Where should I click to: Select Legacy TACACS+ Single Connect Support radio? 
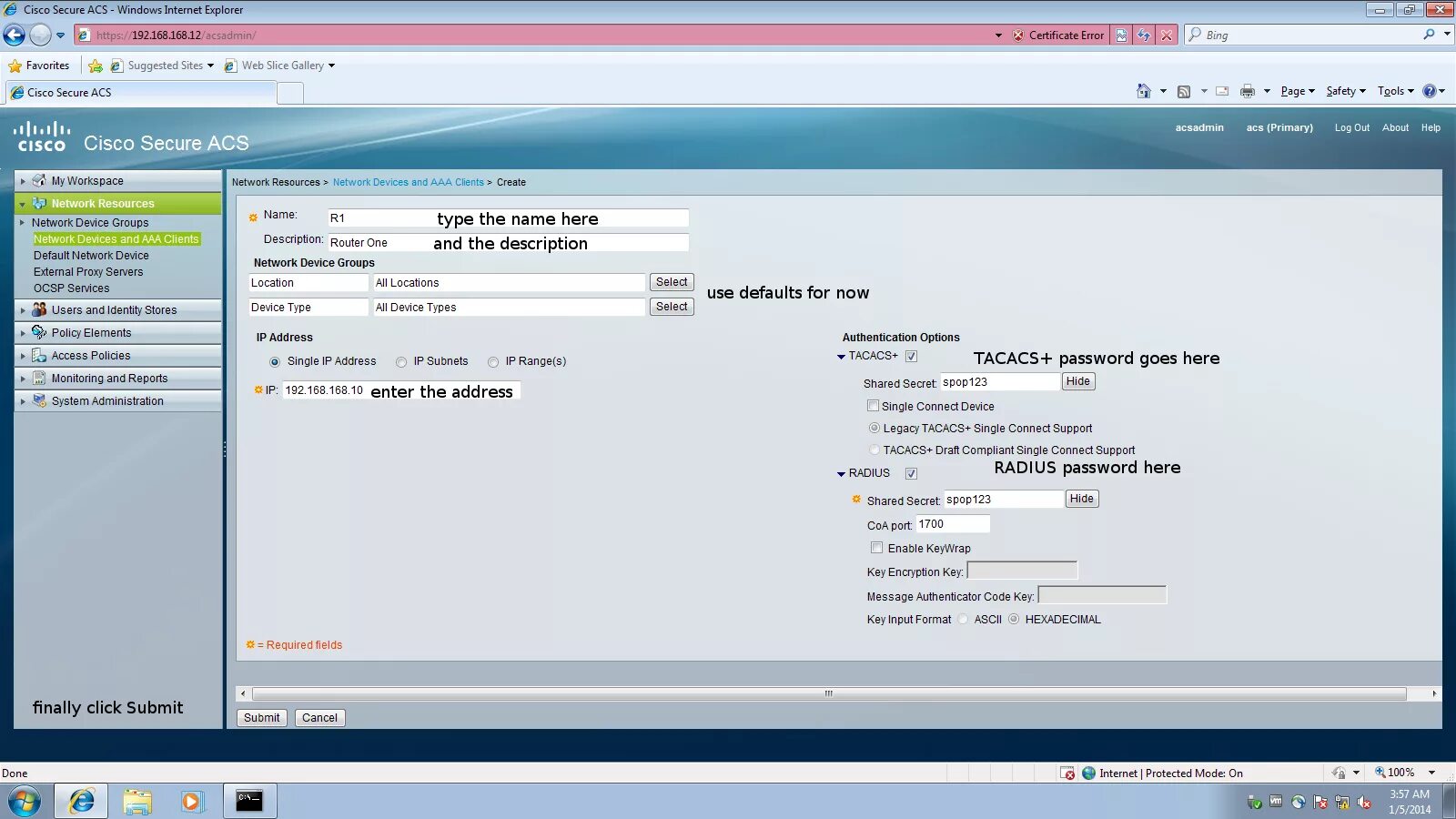[875, 428]
